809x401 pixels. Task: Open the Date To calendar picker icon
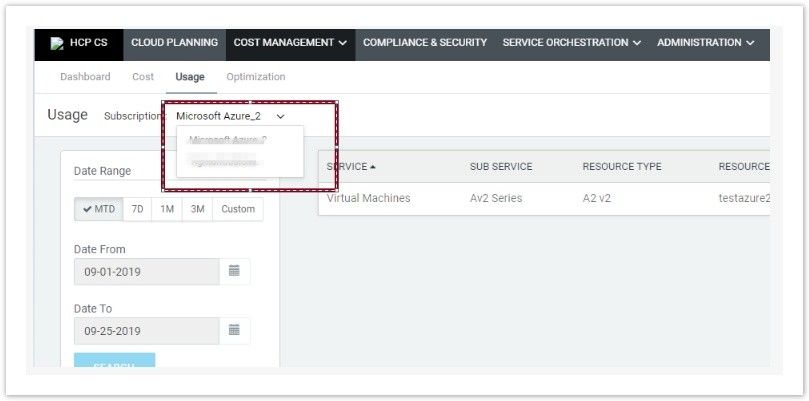click(234, 330)
